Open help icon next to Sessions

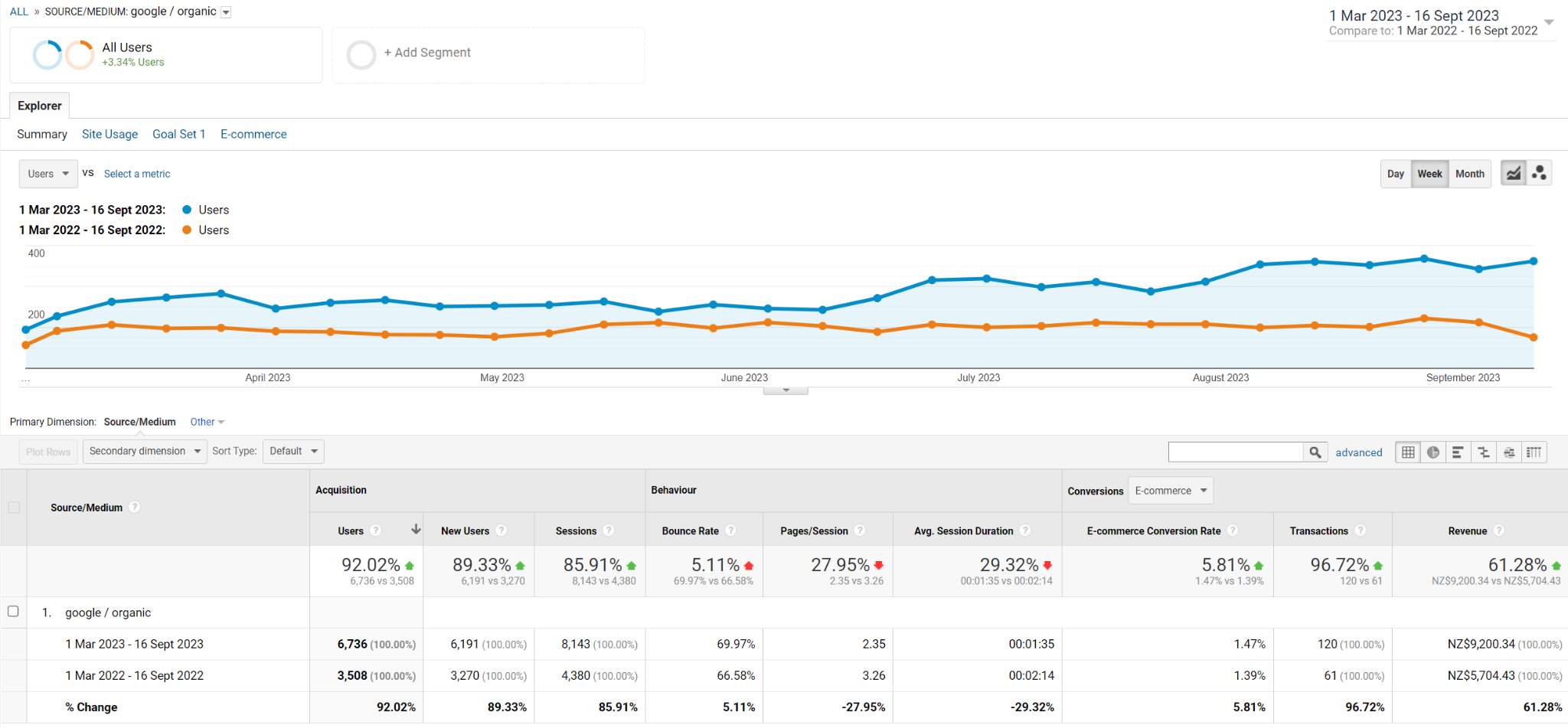(608, 530)
